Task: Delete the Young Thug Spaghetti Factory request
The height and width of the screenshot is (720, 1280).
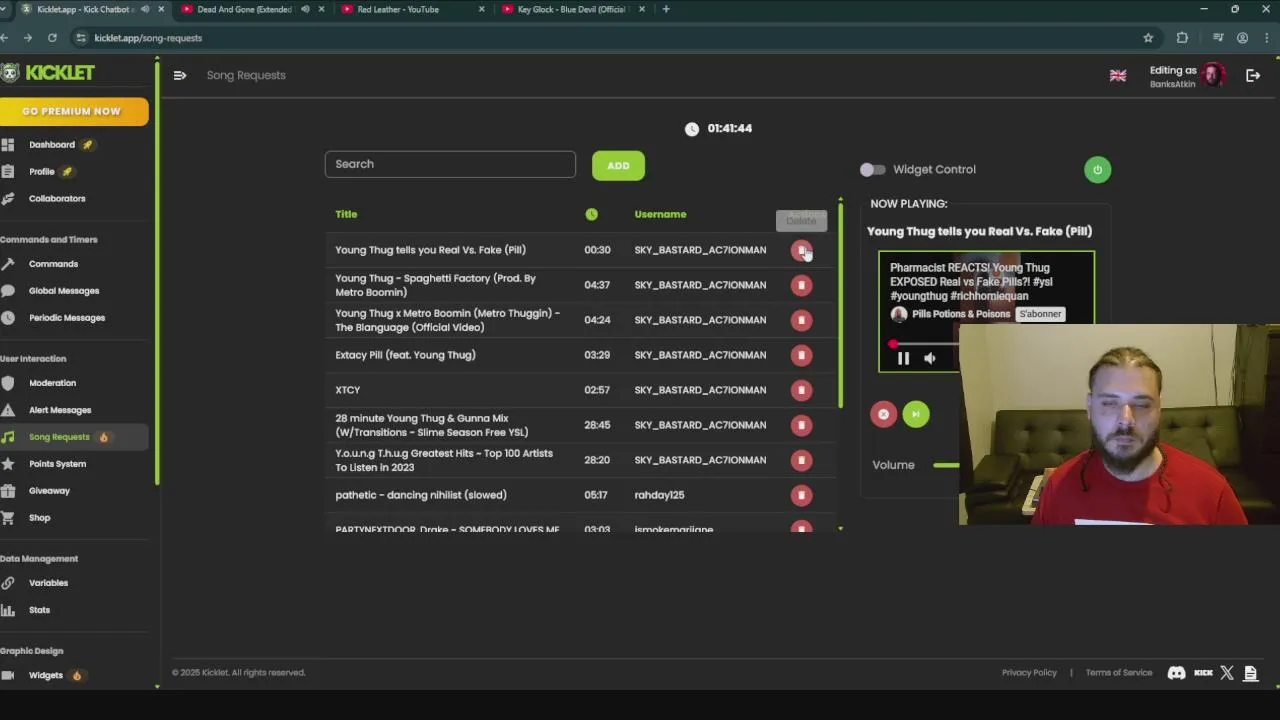Action: pos(801,285)
